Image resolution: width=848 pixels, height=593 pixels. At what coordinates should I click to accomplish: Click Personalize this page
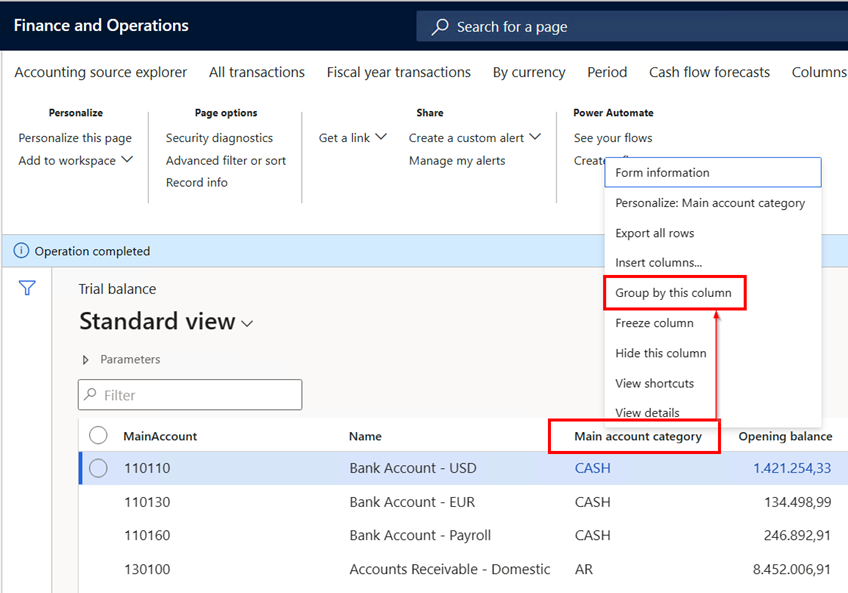point(75,138)
